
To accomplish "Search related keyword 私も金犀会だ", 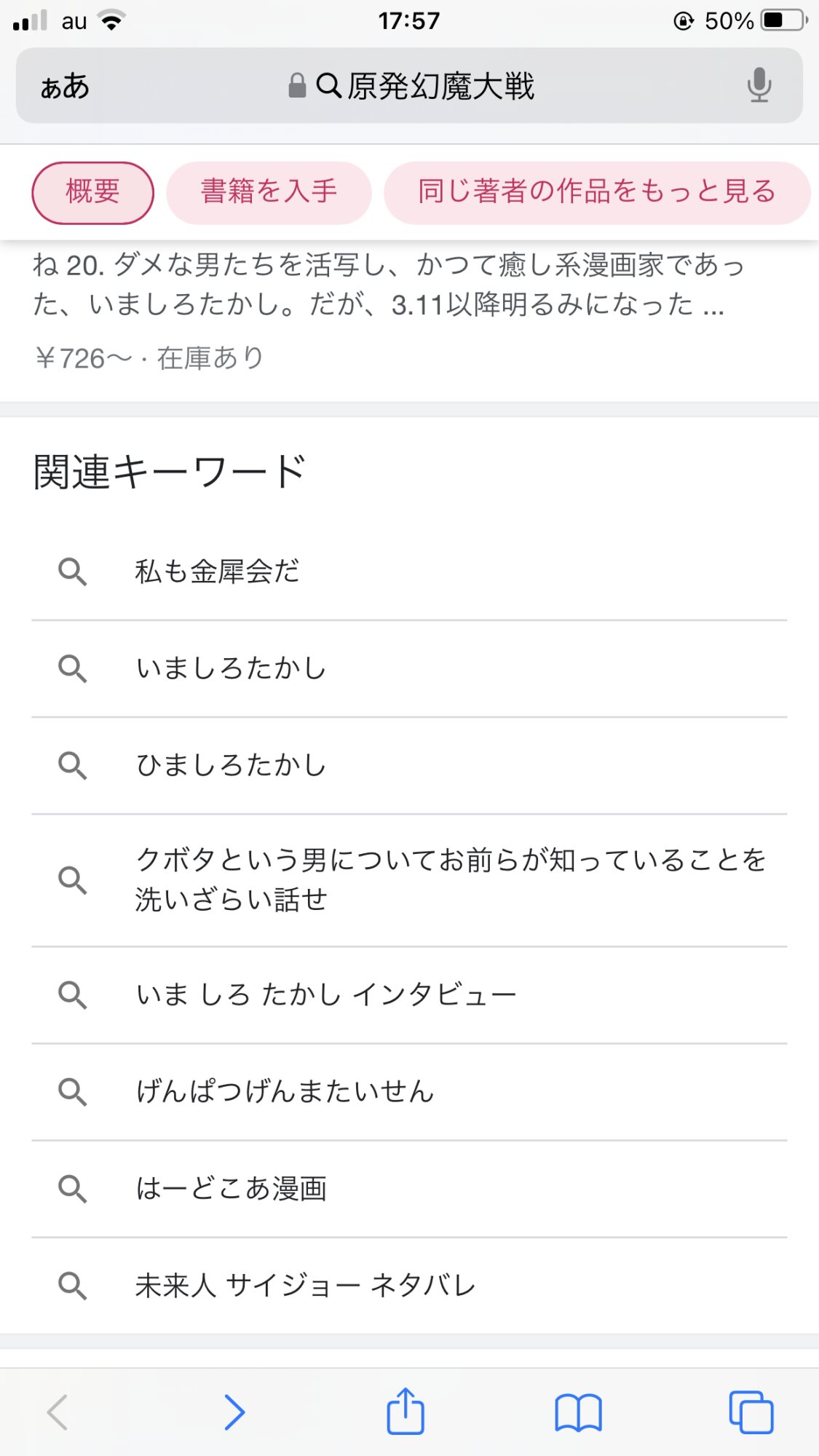I will (218, 571).
